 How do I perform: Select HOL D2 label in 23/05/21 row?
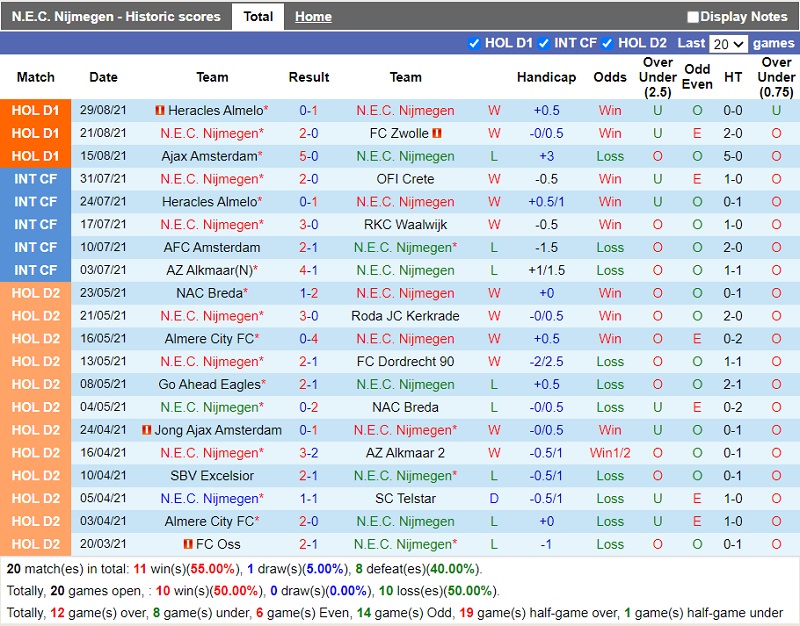click(x=35, y=293)
